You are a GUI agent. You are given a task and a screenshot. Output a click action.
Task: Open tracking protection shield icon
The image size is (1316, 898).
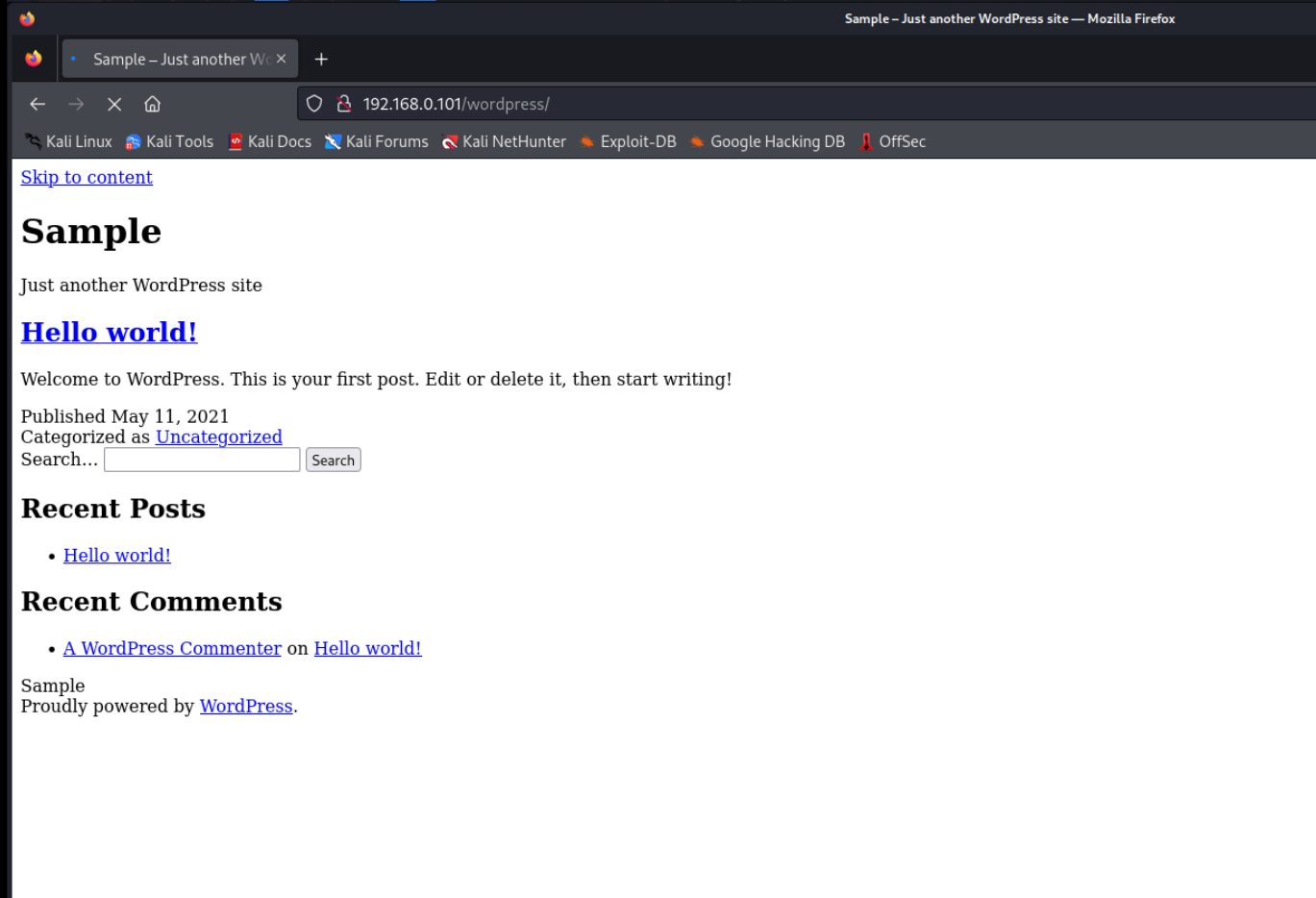tap(314, 104)
